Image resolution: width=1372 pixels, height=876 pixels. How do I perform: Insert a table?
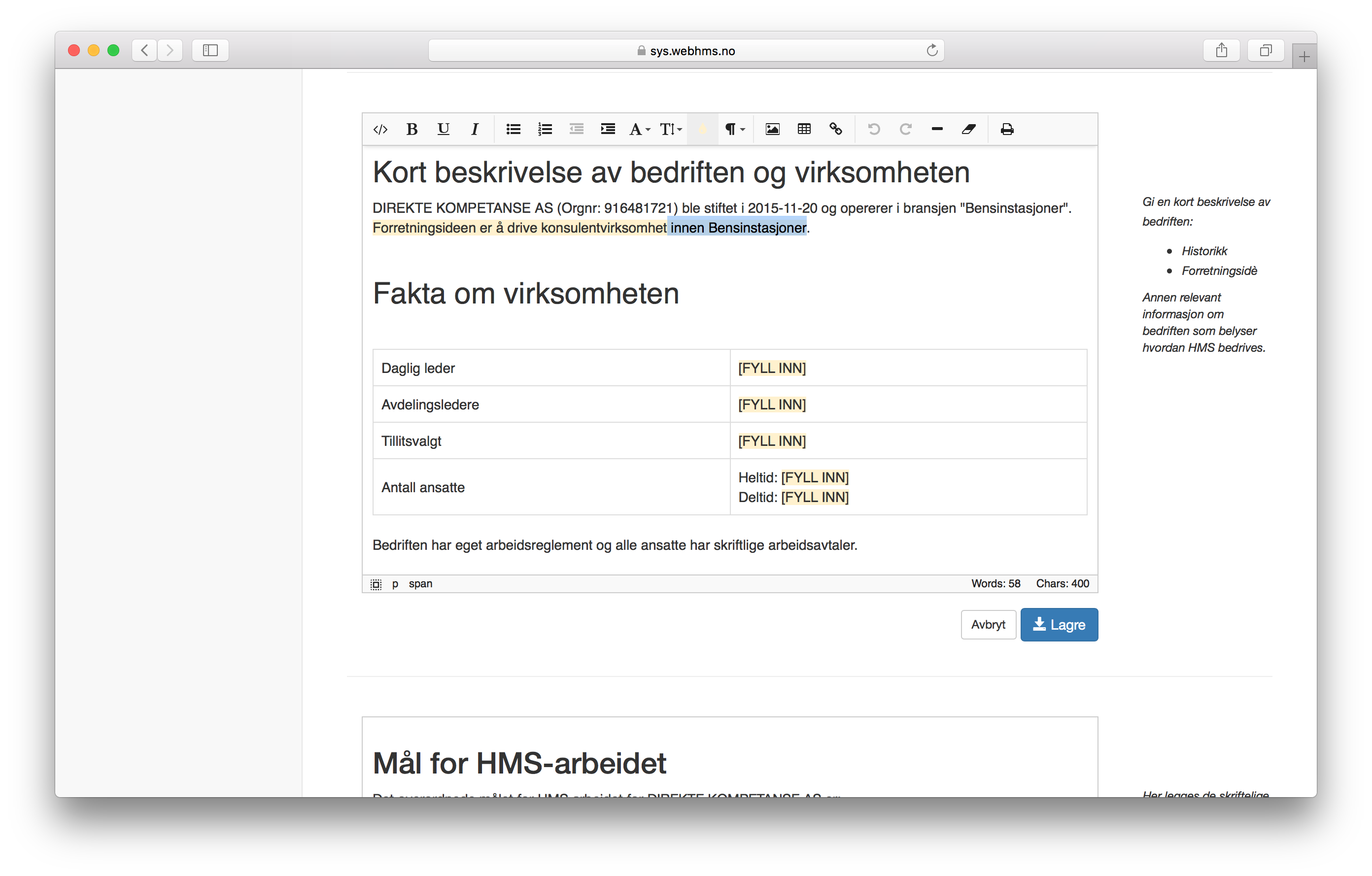pyautogui.click(x=804, y=129)
